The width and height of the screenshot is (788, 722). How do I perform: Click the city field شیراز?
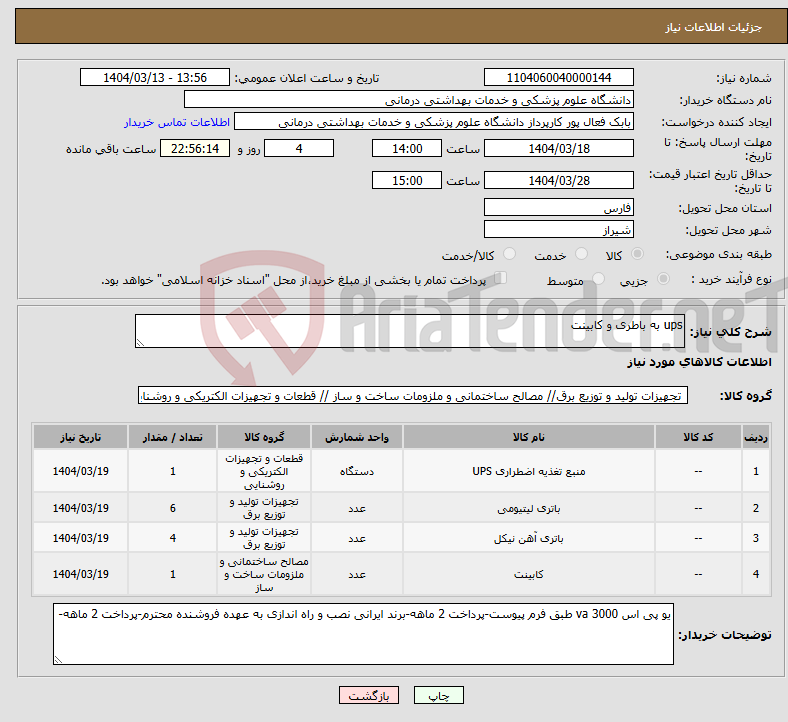[x=558, y=229]
